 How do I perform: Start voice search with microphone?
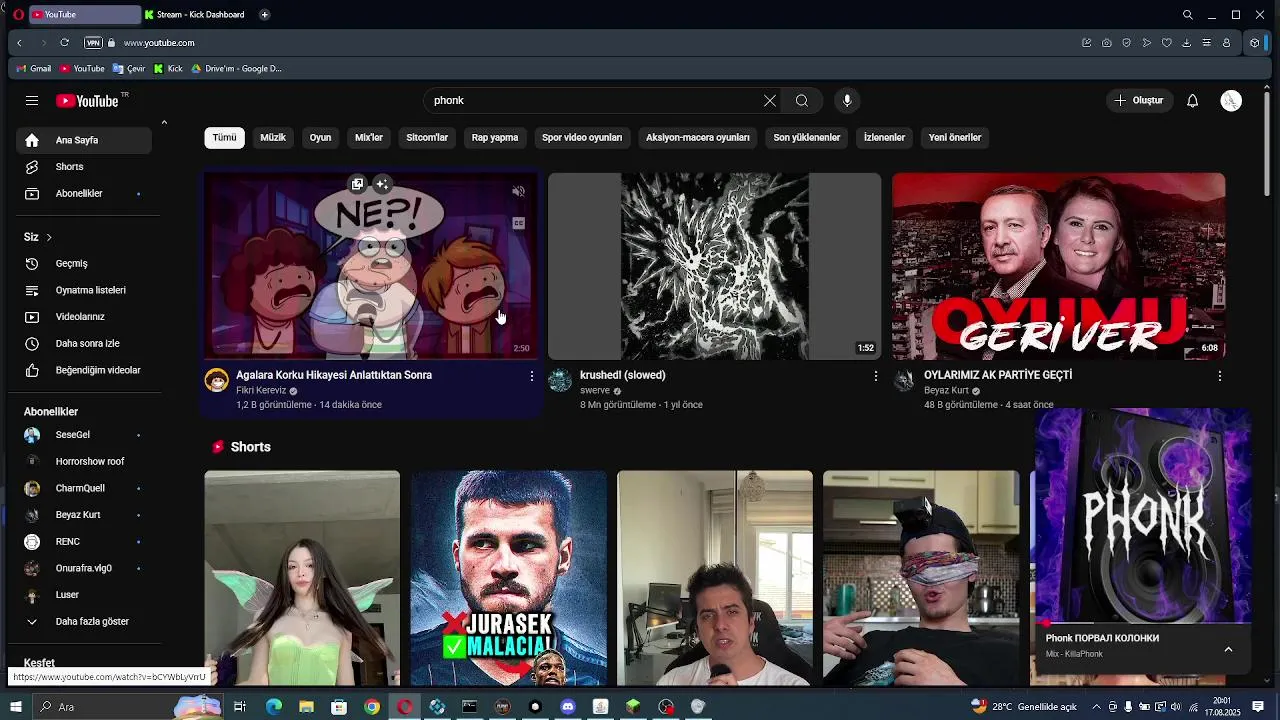[x=847, y=101]
